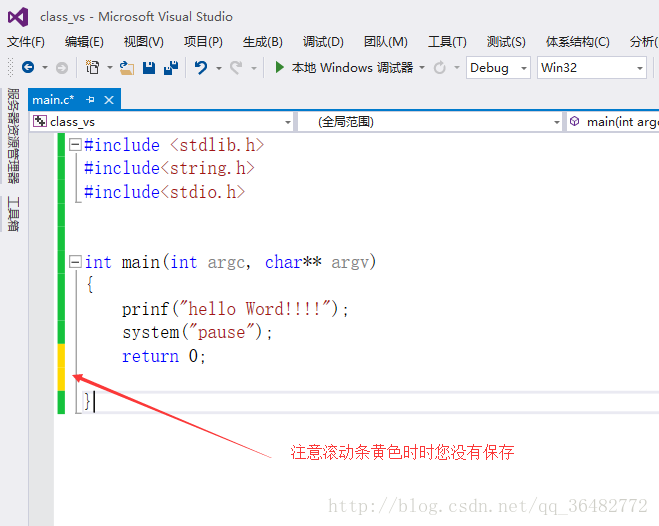The height and width of the screenshot is (526, 659).
Task: Click the line #include<string.h>
Action: (x=169, y=168)
